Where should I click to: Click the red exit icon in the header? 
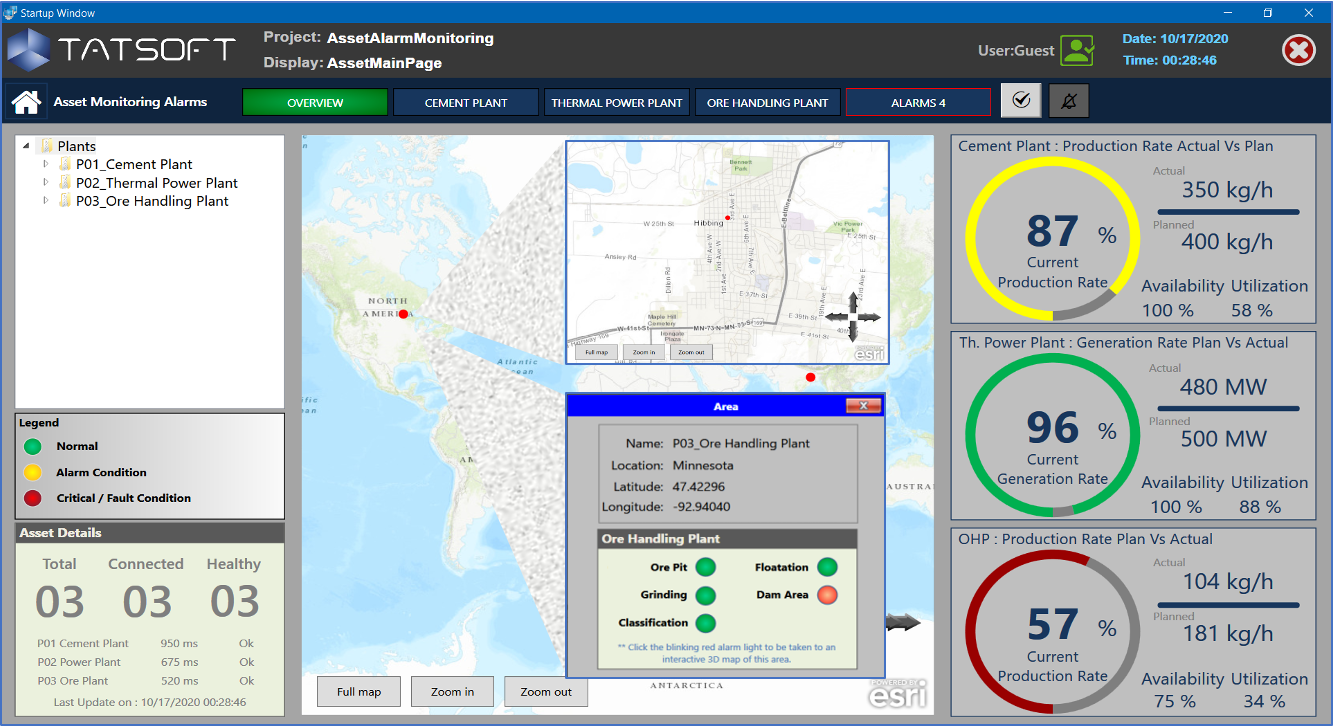[x=1298, y=49]
